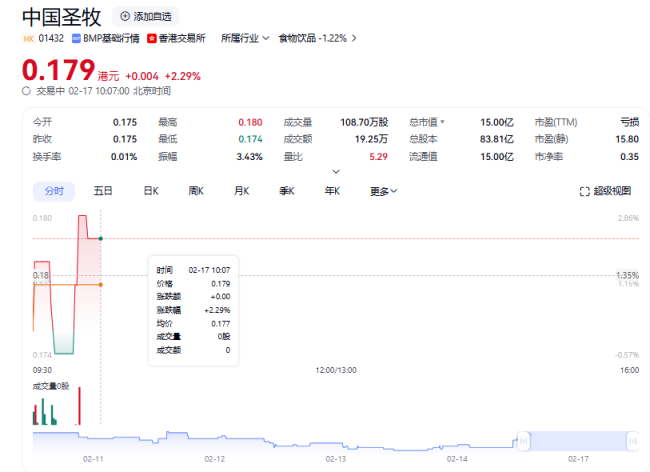
Task: Open the 香港交易所 link
Action: tap(182, 39)
